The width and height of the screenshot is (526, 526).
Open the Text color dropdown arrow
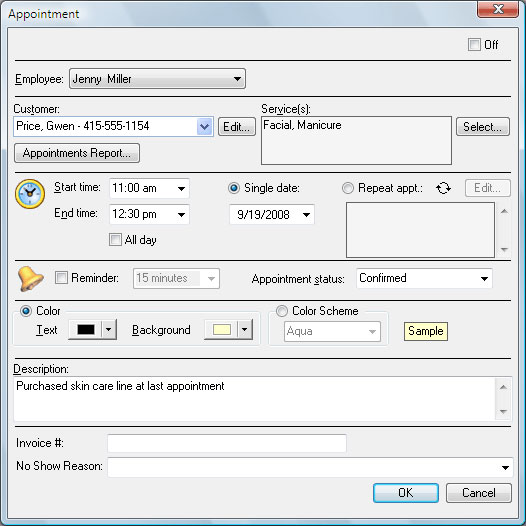108,330
